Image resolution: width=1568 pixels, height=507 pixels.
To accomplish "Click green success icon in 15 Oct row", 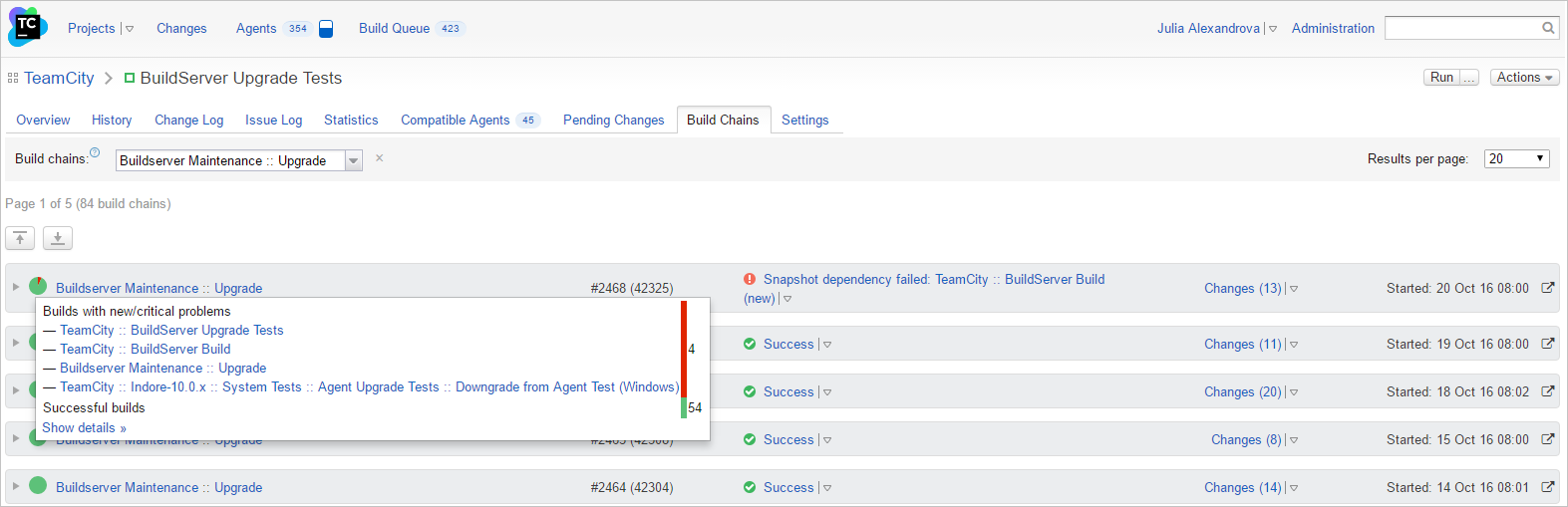I will point(750,439).
